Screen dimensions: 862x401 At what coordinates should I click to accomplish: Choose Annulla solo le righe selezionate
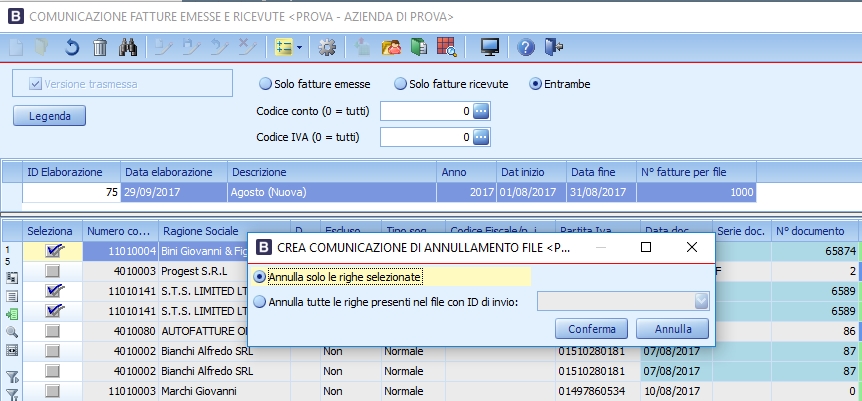coord(259,277)
